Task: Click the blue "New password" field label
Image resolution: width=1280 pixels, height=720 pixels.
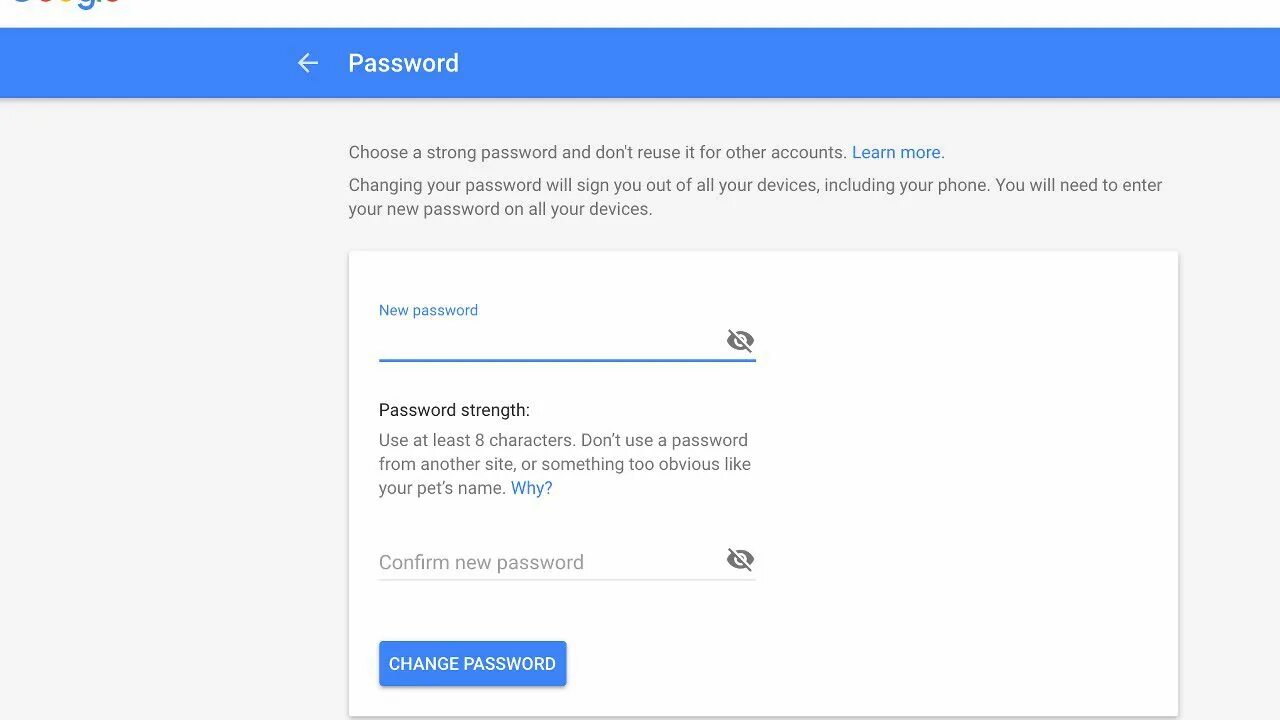Action: click(428, 310)
